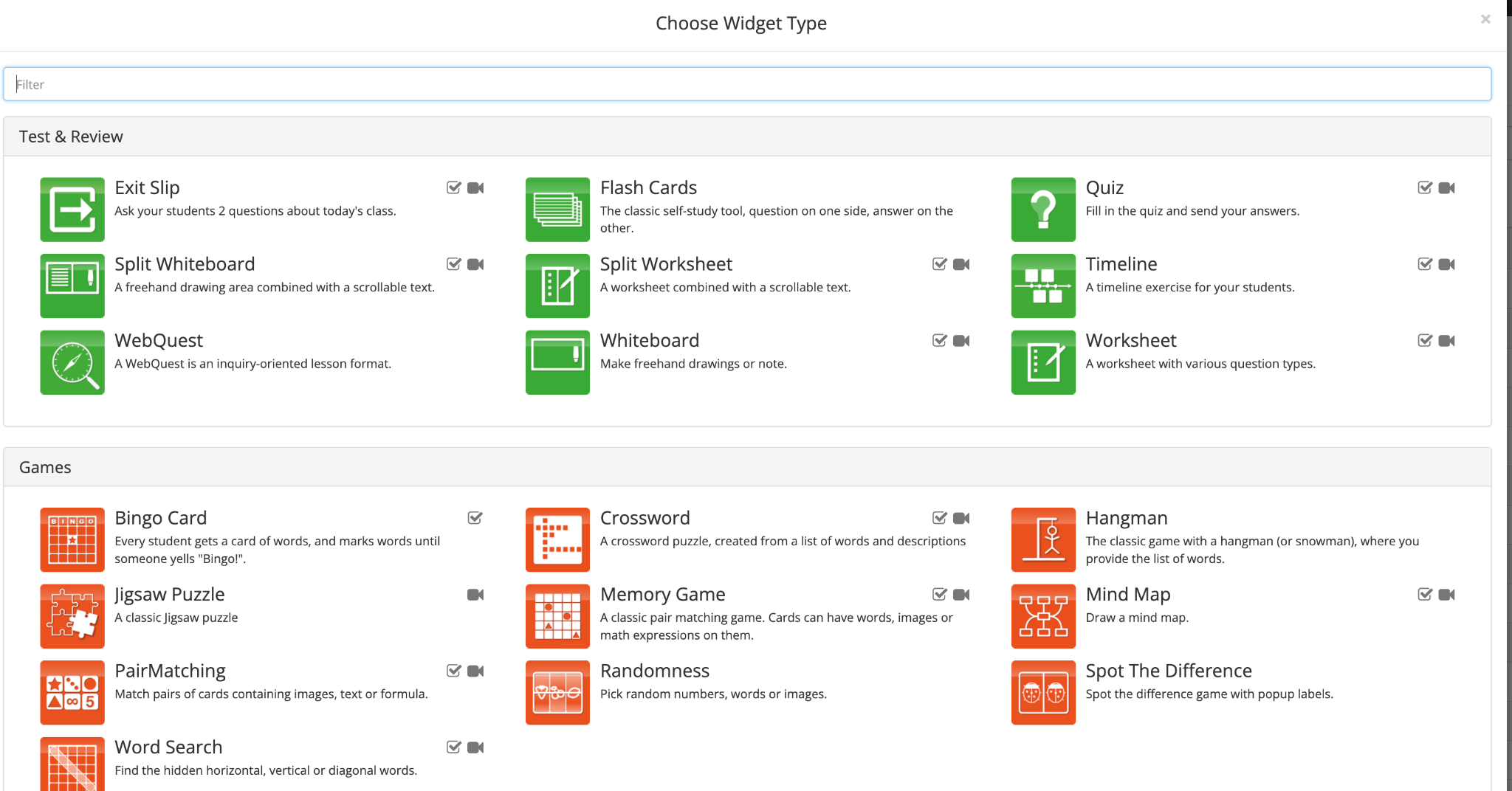The height and width of the screenshot is (791, 1512).
Task: Click the video camera icon next to Worksheet
Action: coord(1446,341)
